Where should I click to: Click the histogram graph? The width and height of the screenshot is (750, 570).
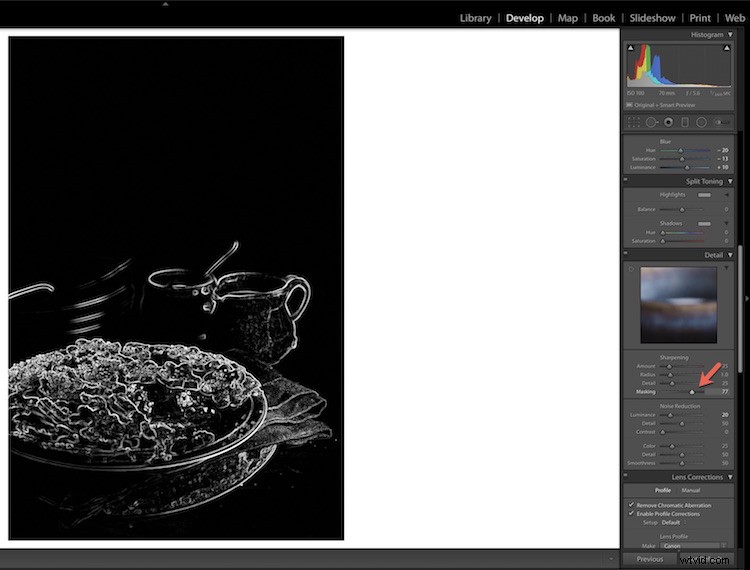[x=679, y=65]
